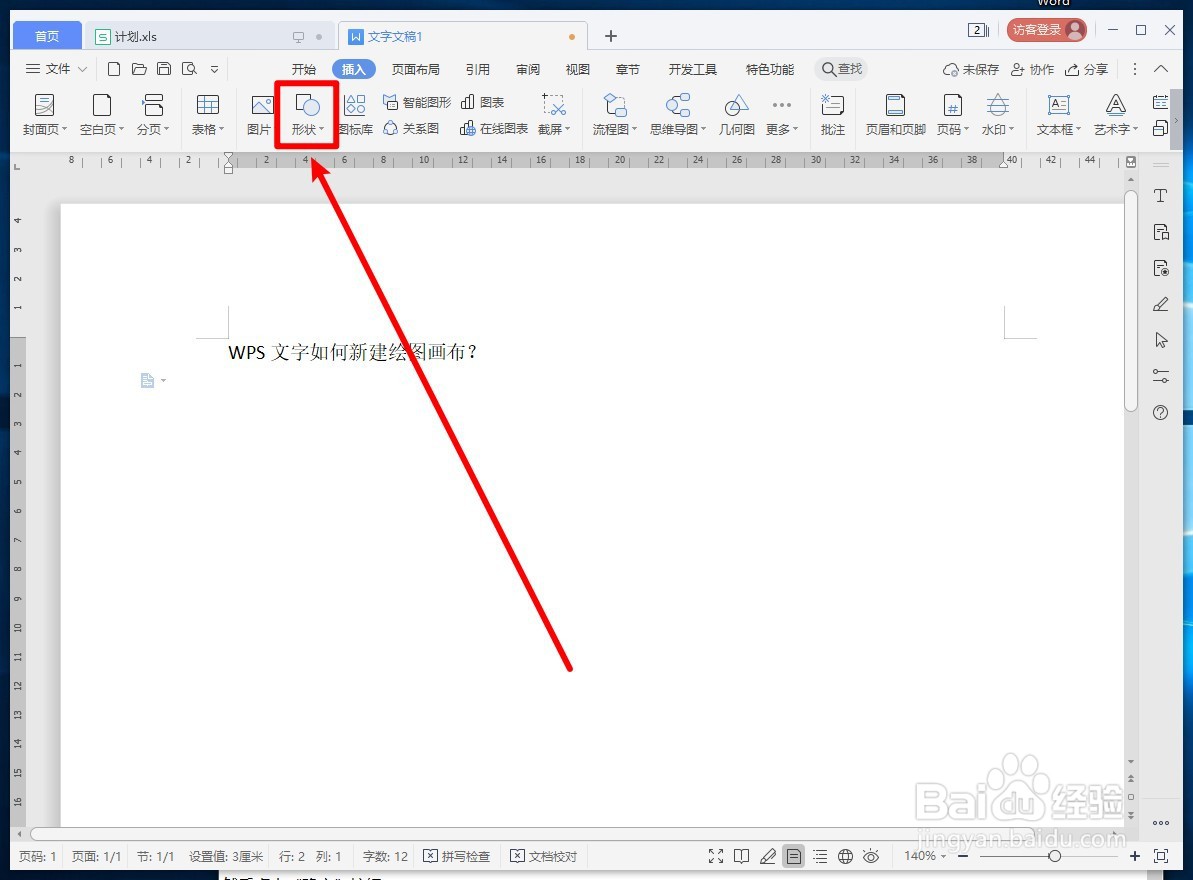Open the three-dot more options menu
This screenshot has width=1193, height=880.
coord(1134,69)
